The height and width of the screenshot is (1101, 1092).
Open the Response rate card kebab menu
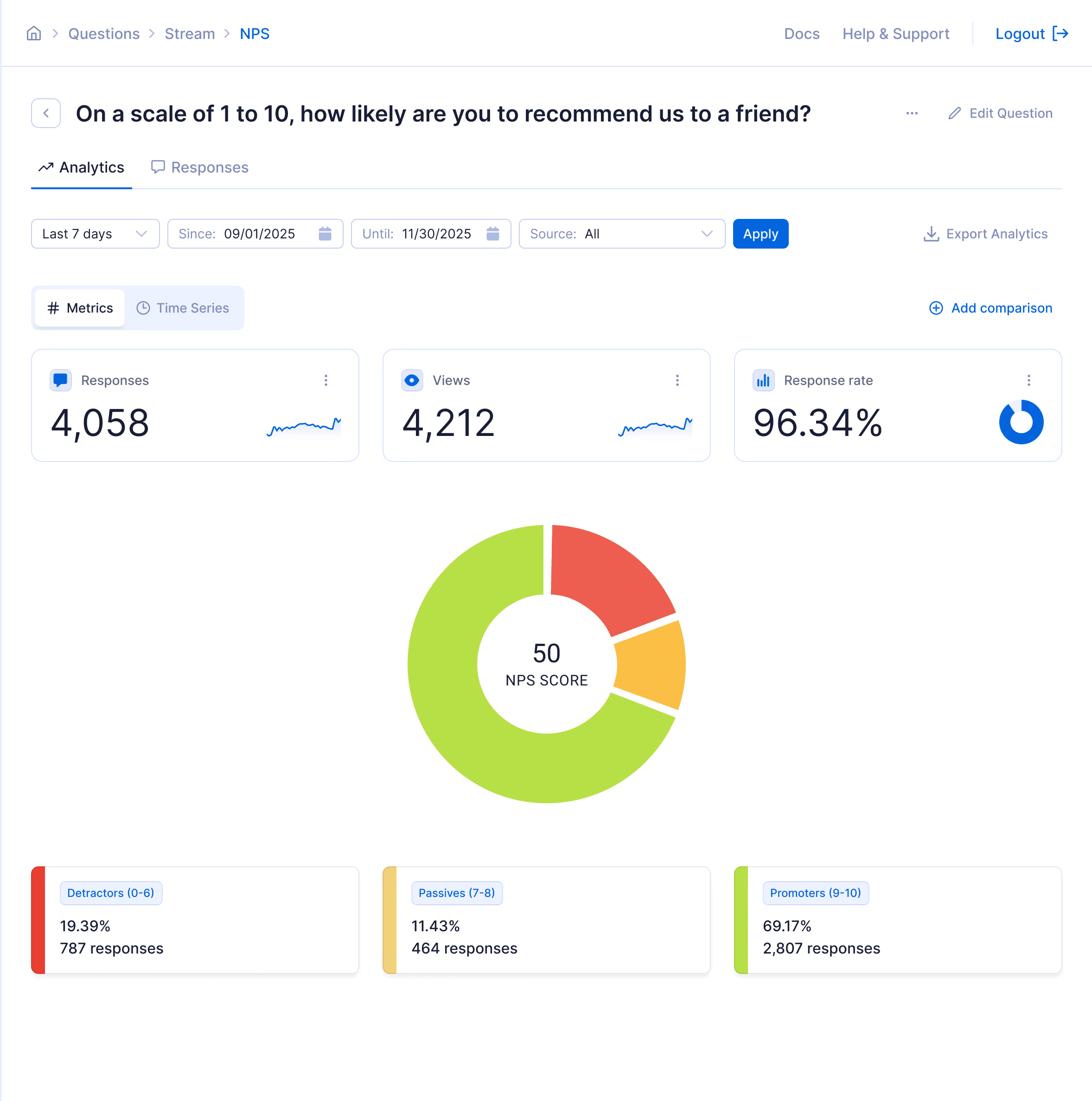click(1028, 380)
